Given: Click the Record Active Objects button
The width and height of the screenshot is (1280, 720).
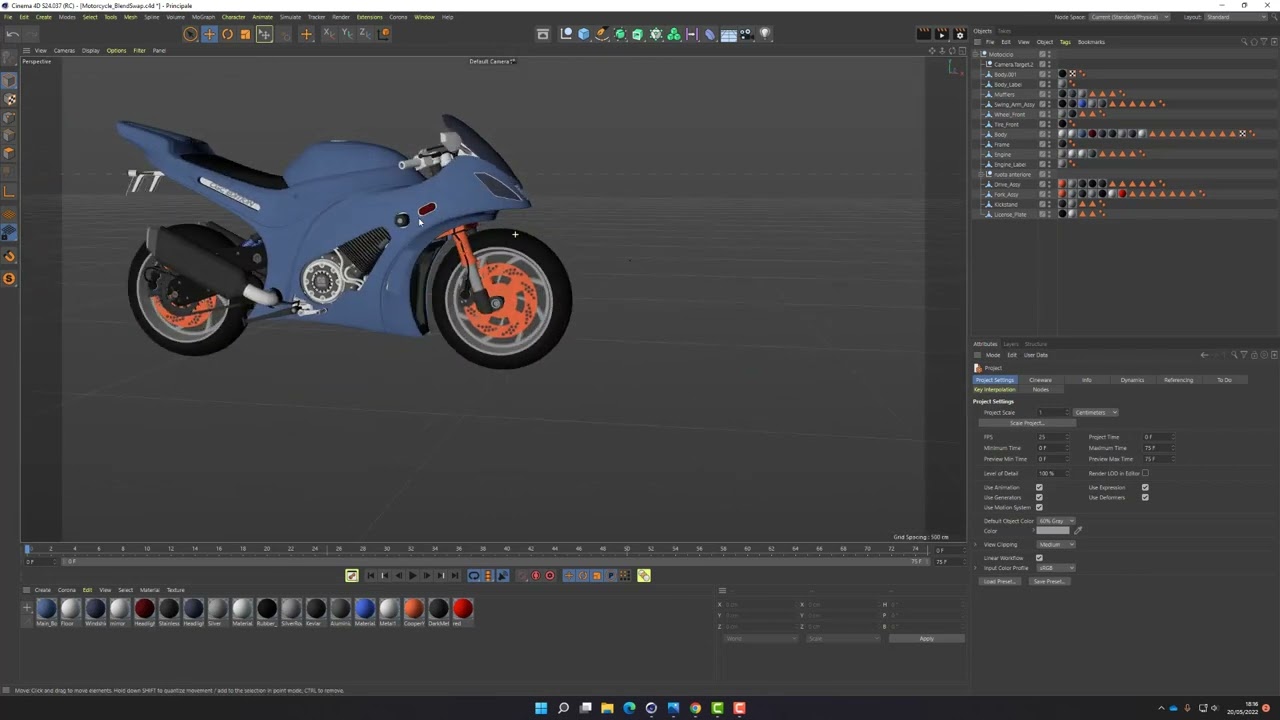Looking at the screenshot, I should [521, 575].
